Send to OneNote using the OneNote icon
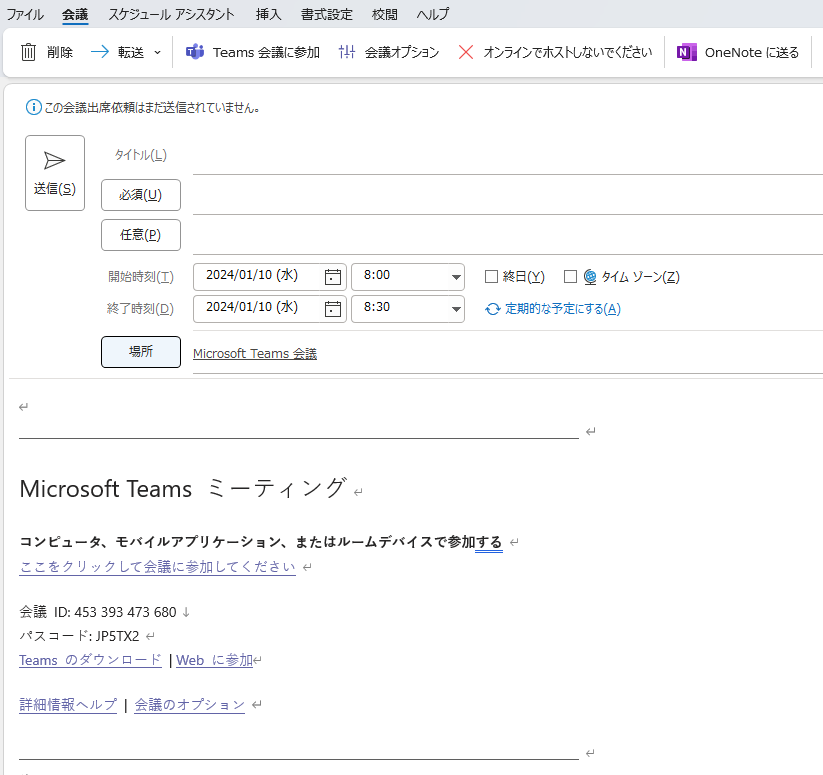The width and height of the screenshot is (823, 775). pos(687,52)
